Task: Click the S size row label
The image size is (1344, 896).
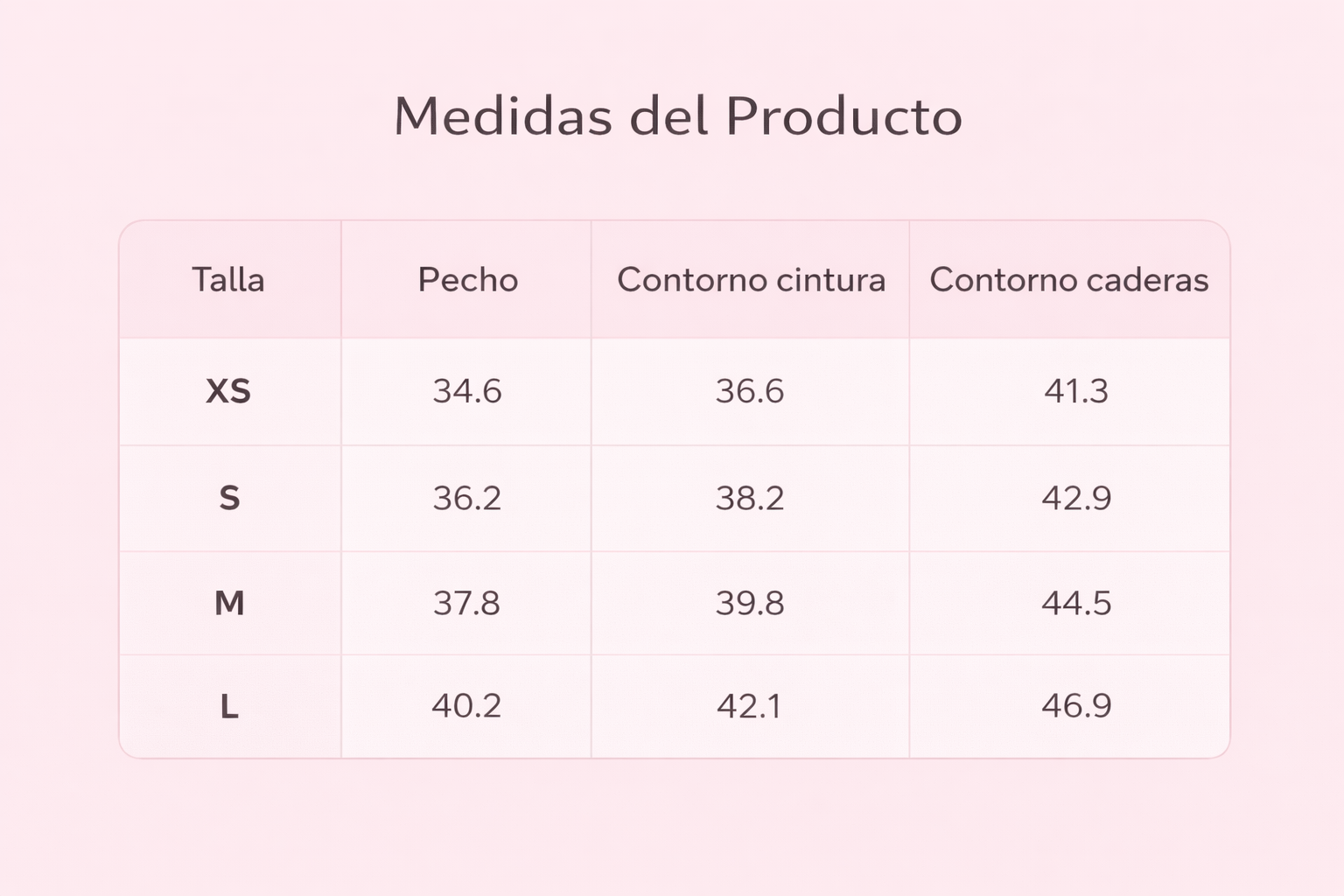Action: tap(228, 498)
